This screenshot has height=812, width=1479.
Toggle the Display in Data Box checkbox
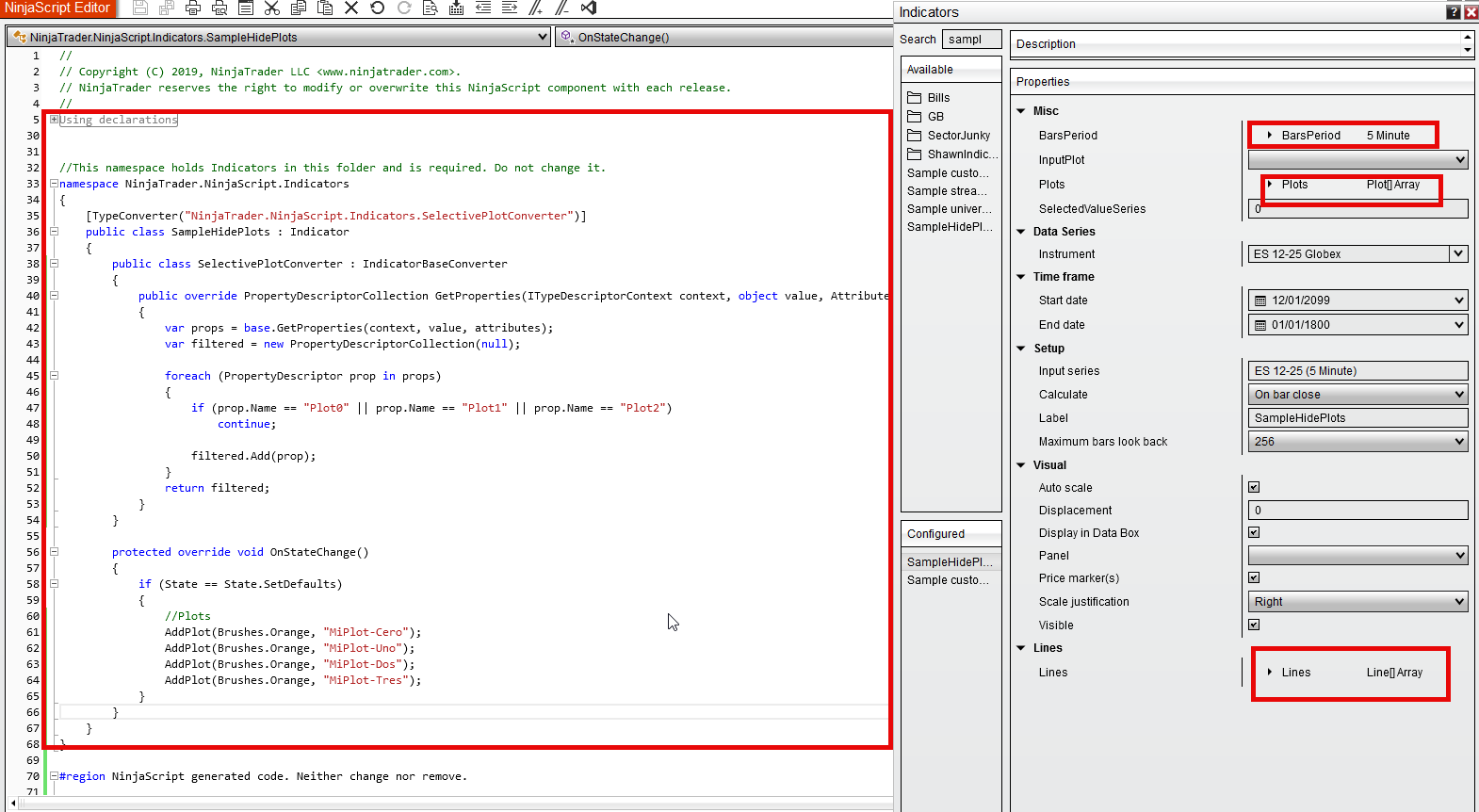click(x=1254, y=533)
